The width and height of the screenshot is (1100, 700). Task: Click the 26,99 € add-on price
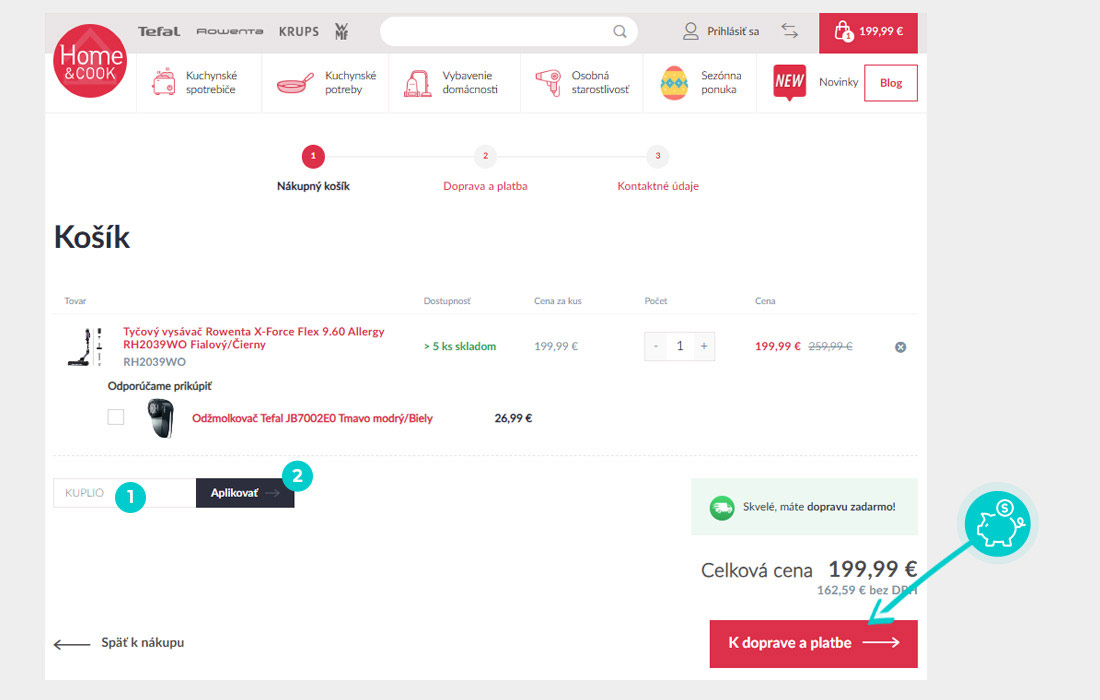tap(514, 418)
